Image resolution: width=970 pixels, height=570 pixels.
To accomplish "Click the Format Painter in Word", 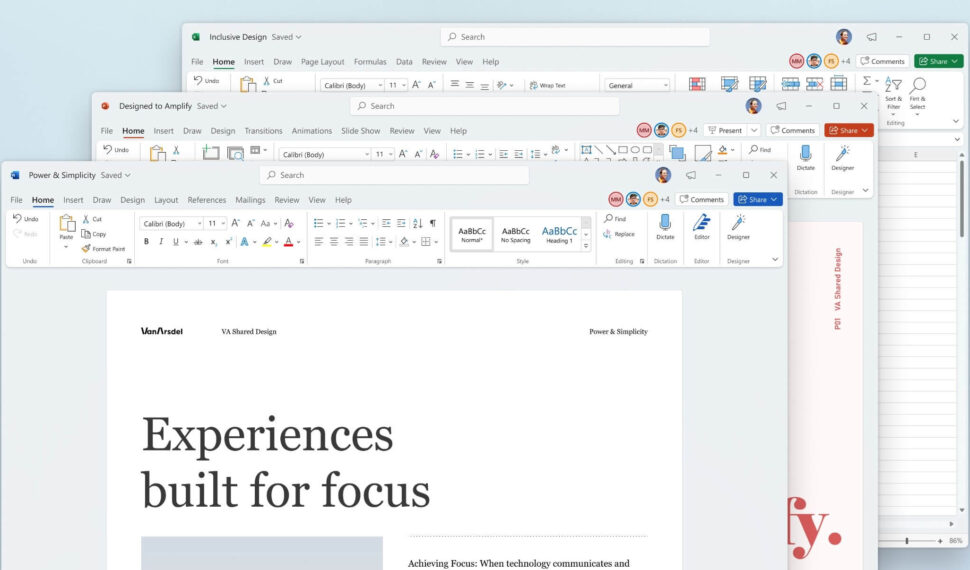I will pyautogui.click(x=103, y=248).
